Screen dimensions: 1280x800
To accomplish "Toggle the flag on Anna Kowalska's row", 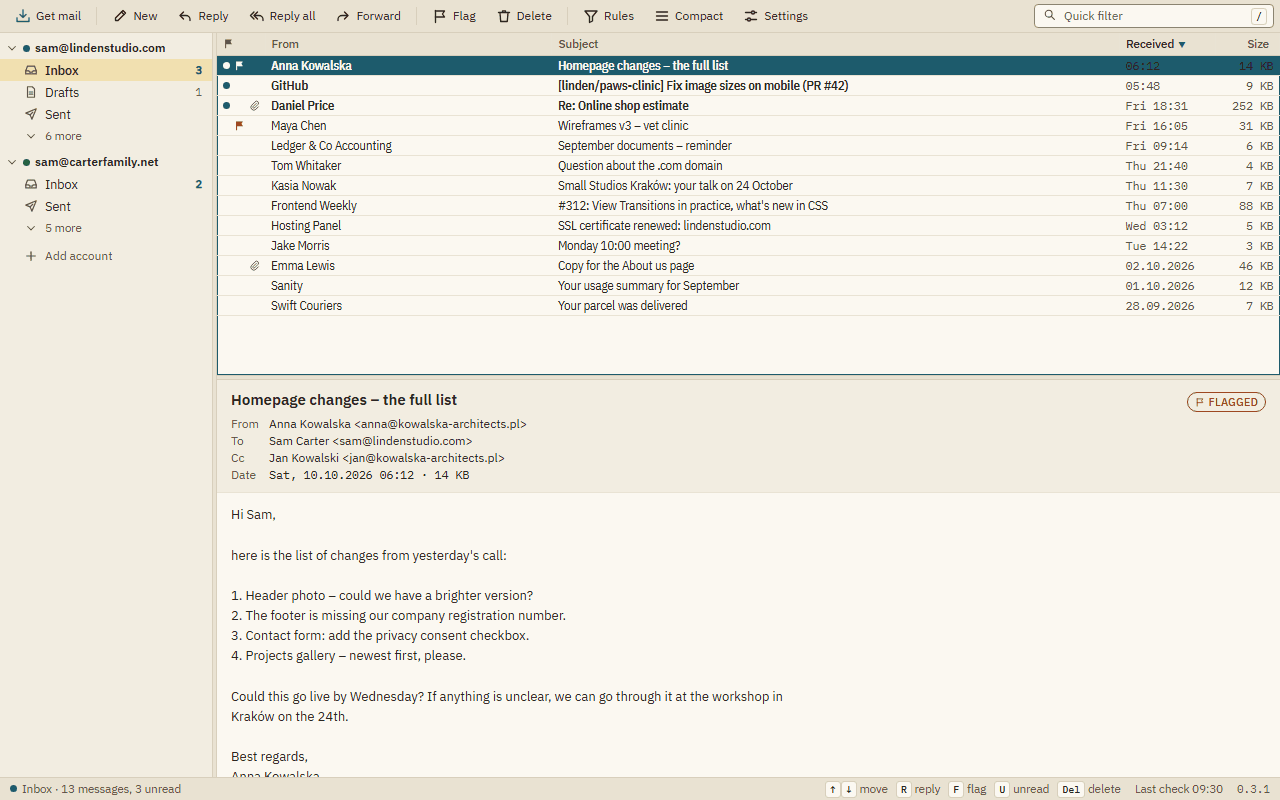I will pos(239,66).
